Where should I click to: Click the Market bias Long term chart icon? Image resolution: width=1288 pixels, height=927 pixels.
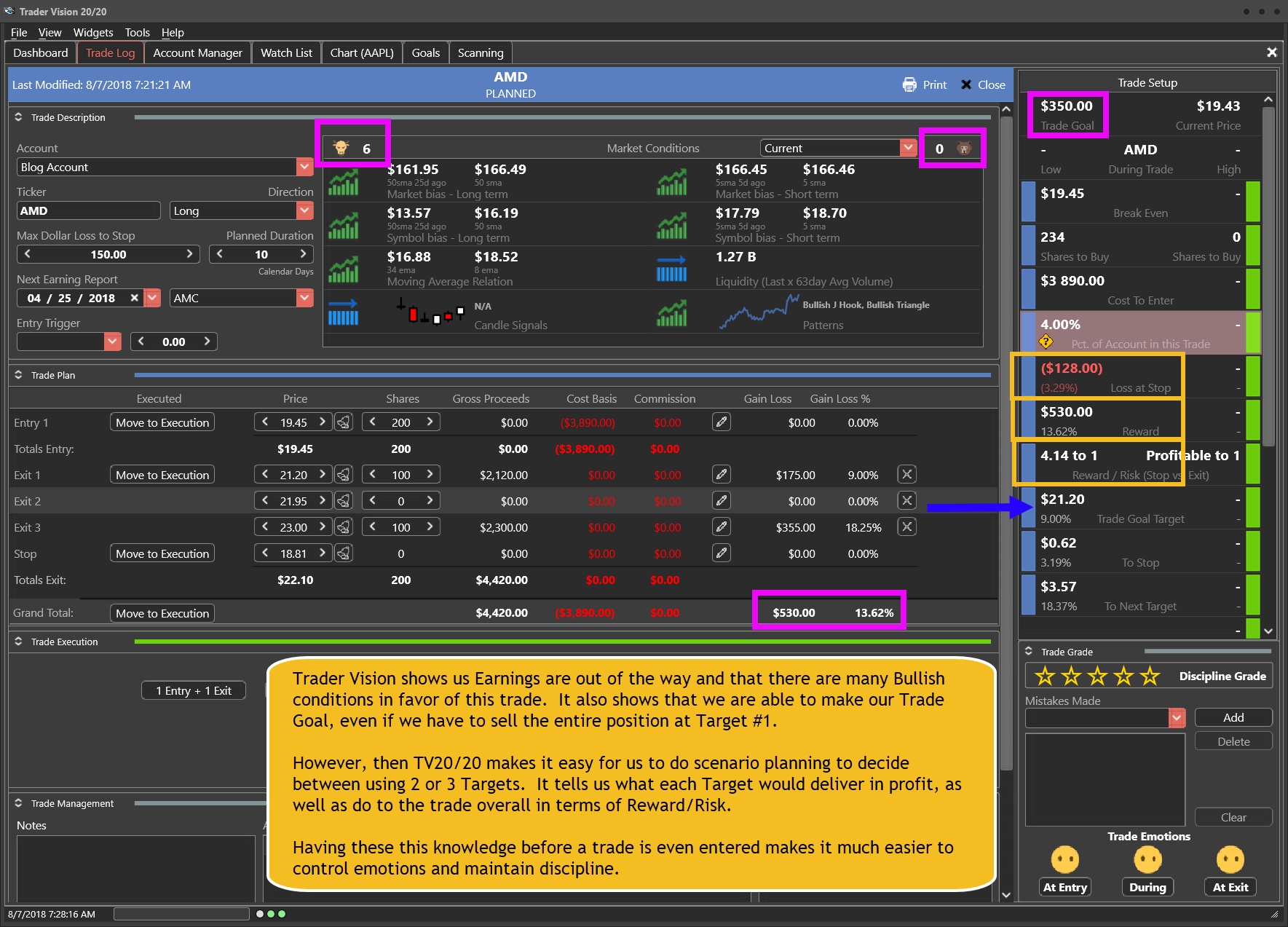click(343, 182)
